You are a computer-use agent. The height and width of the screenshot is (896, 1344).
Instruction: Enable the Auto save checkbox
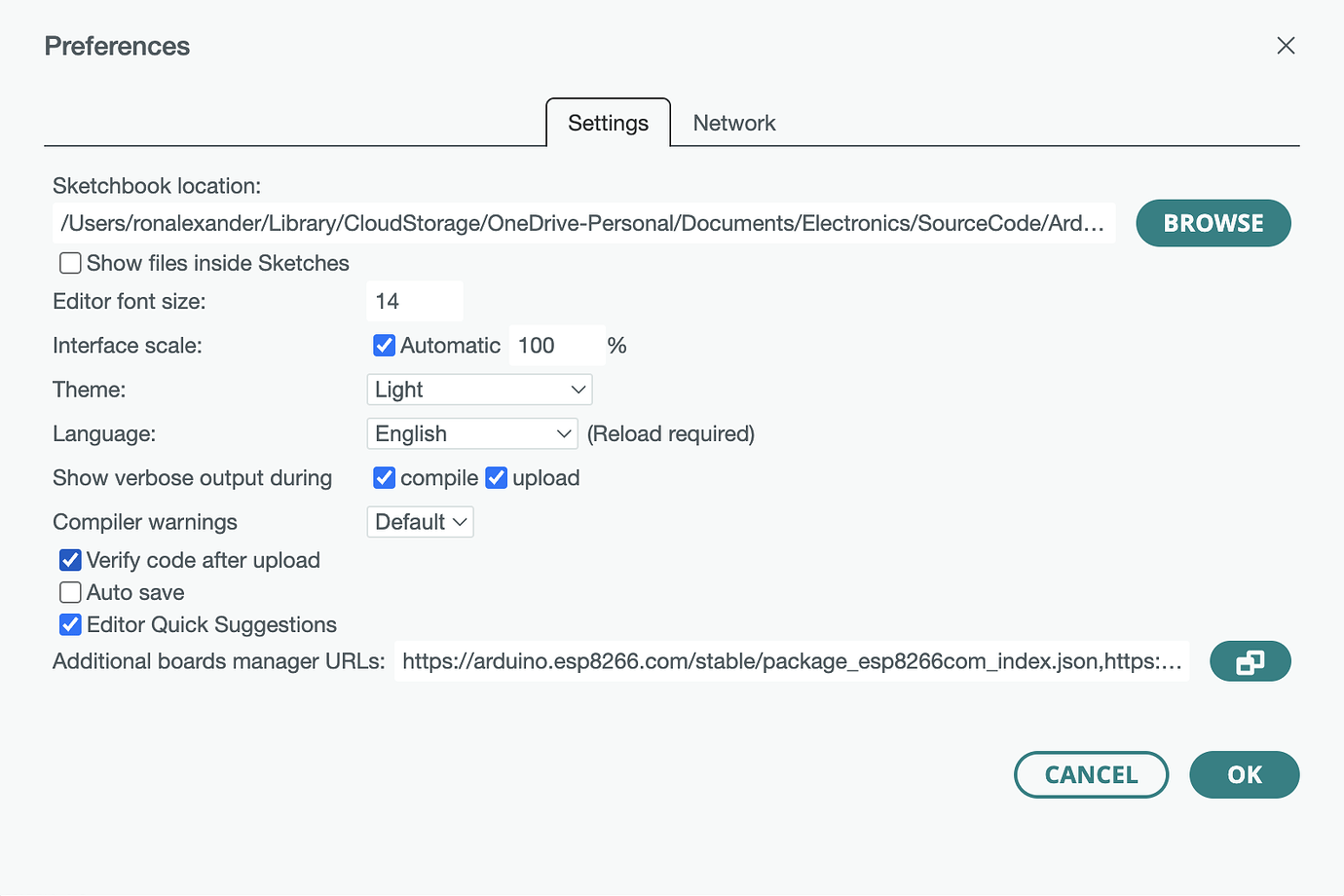(x=70, y=592)
